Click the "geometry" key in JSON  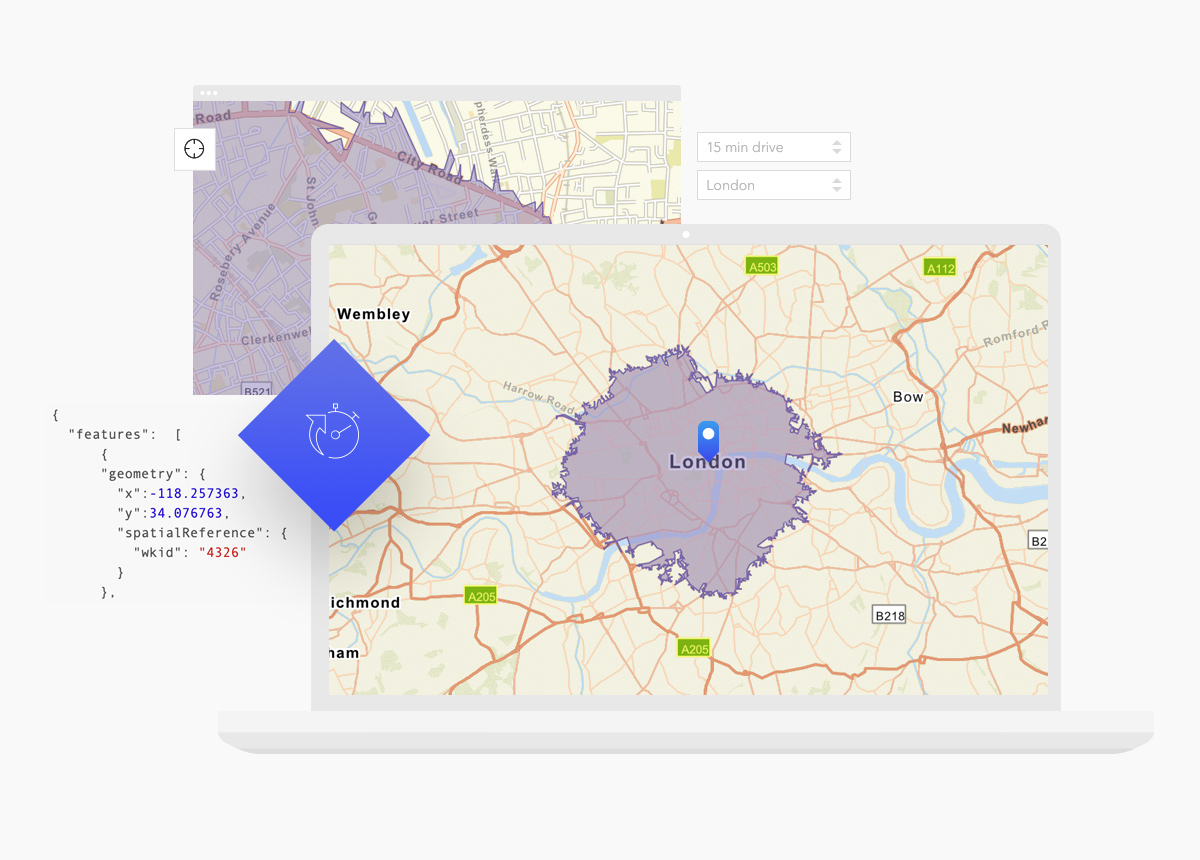click(x=140, y=473)
